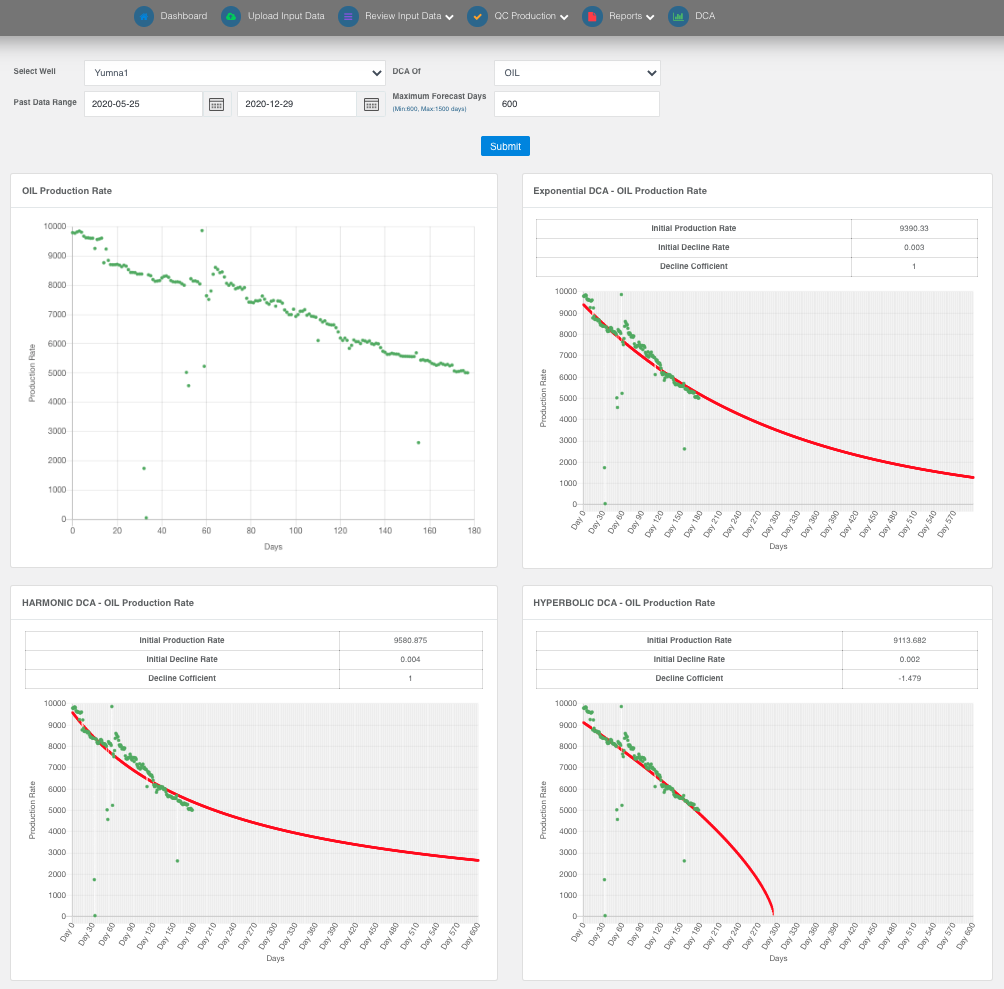Click the Maximum Forecast Days field
The height and width of the screenshot is (989, 1004).
coord(577,104)
